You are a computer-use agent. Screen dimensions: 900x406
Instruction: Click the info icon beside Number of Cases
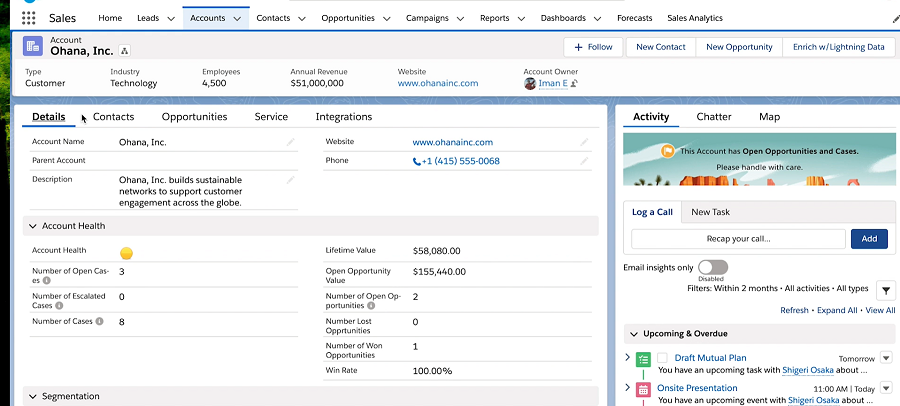pyautogui.click(x=99, y=322)
